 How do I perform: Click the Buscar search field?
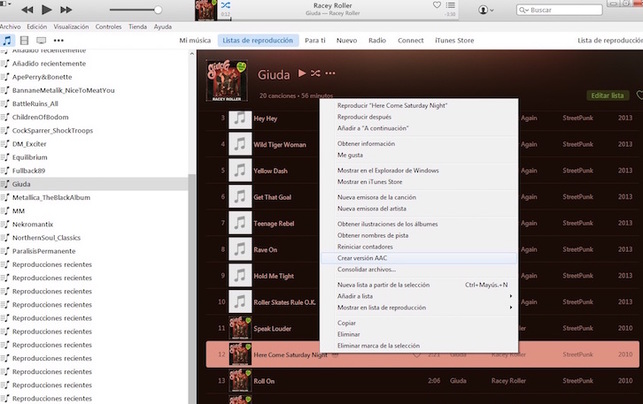pos(559,10)
